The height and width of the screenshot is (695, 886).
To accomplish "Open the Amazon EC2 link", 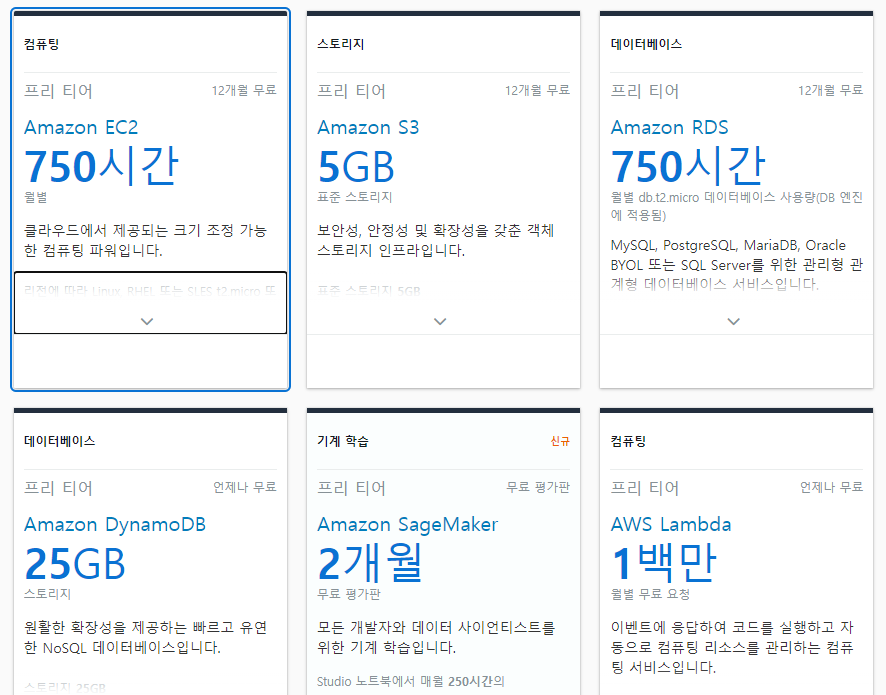I will pos(81,127).
